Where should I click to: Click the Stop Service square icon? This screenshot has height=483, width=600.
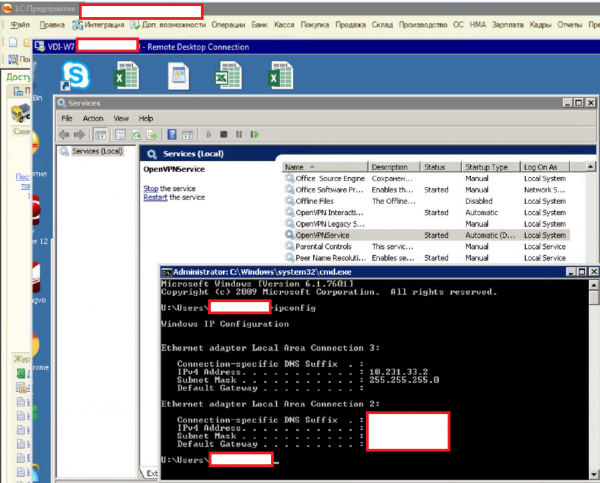(224, 134)
